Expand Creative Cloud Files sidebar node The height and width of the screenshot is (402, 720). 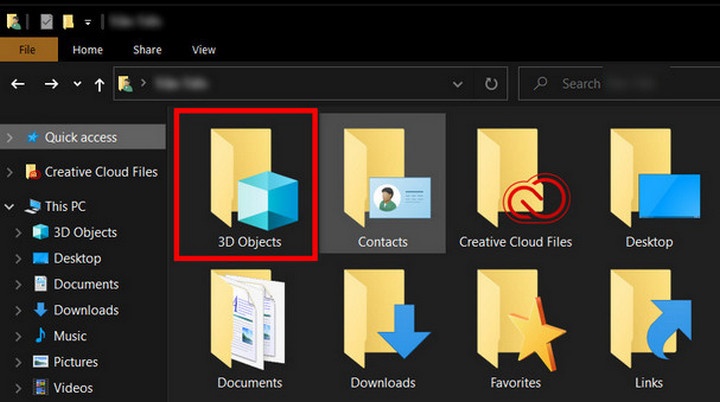click(10, 172)
